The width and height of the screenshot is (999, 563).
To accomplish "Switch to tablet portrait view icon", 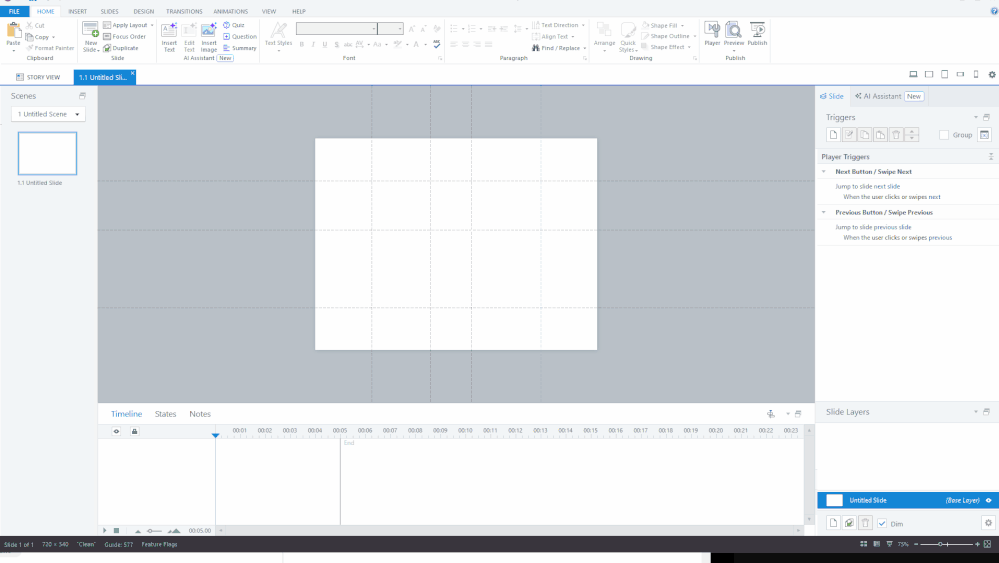I will coord(945,75).
